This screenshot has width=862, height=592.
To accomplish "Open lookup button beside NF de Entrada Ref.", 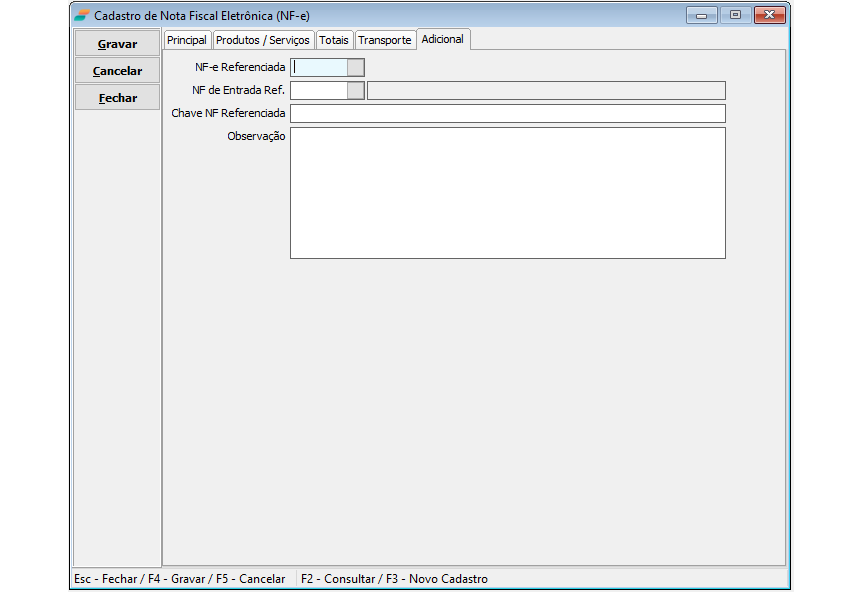I will [355, 90].
